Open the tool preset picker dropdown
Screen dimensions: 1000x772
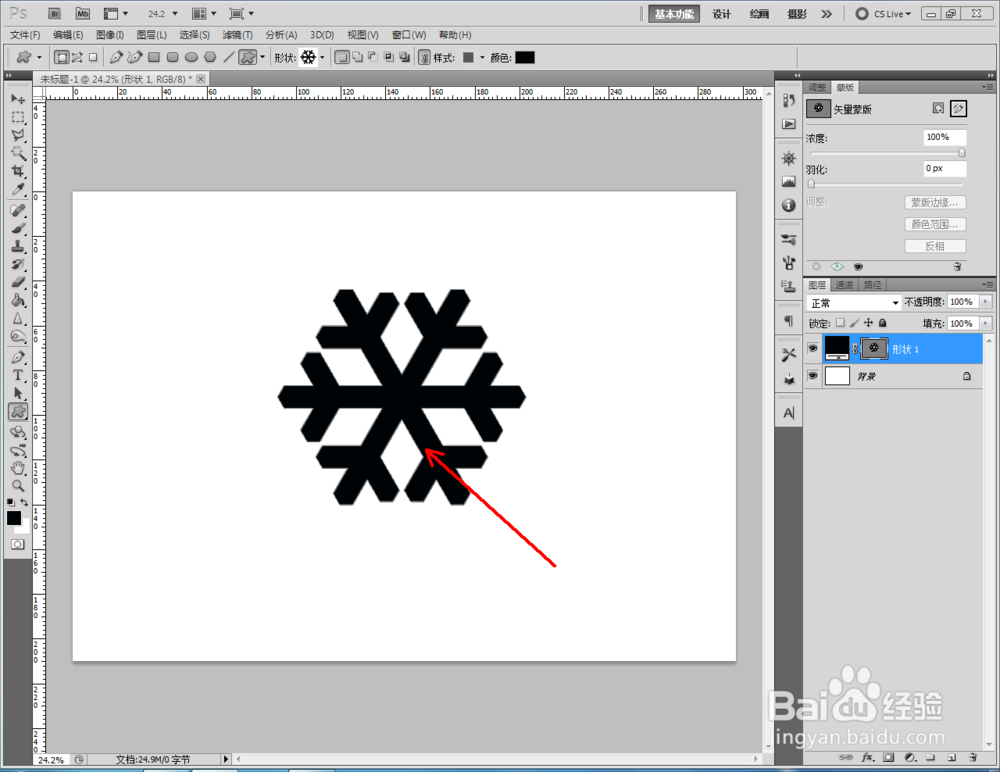pos(40,57)
